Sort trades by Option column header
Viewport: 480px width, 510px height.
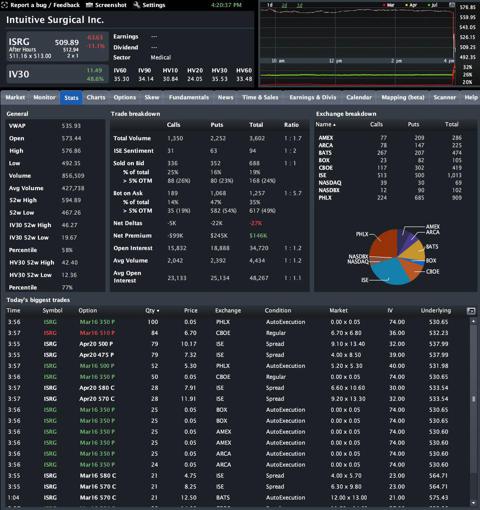pyautogui.click(x=88, y=311)
